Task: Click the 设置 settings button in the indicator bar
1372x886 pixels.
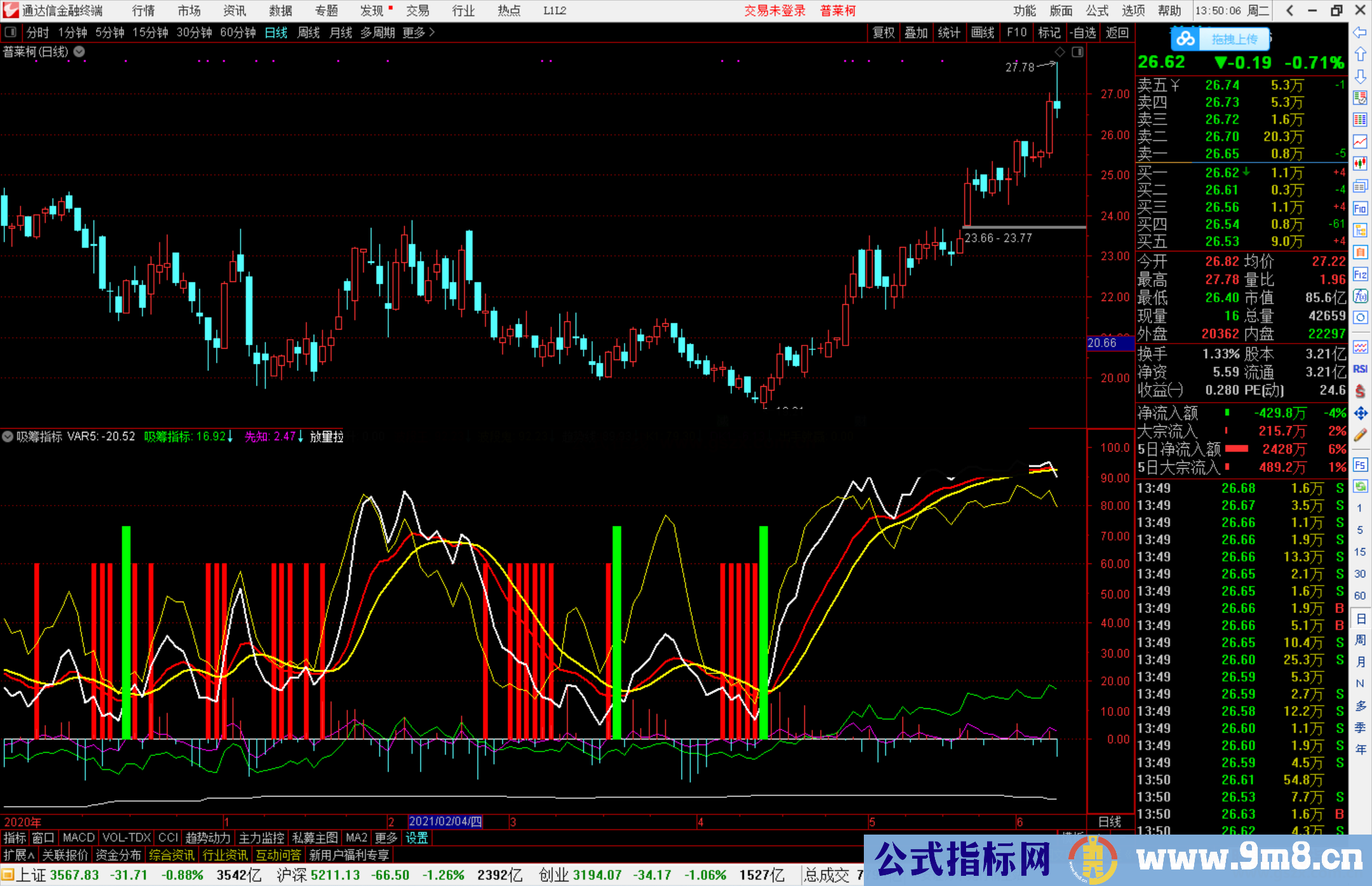Action: pos(417,838)
